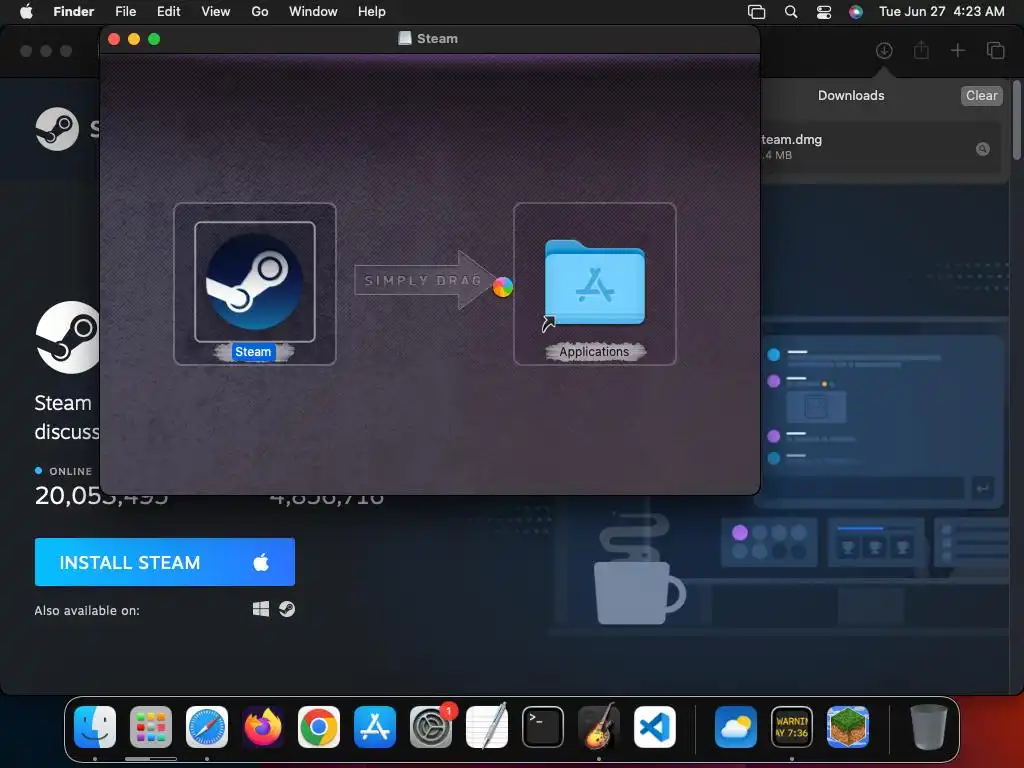This screenshot has width=1024, height=768.
Task: Toggle the Safari Downloads toolbar button
Action: (884, 50)
